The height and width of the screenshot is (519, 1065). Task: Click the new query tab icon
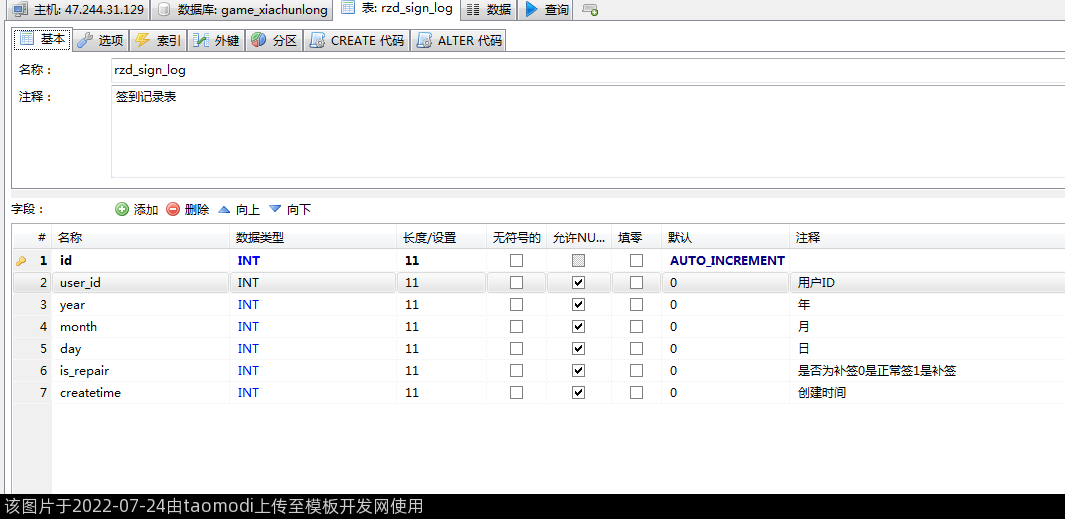590,10
